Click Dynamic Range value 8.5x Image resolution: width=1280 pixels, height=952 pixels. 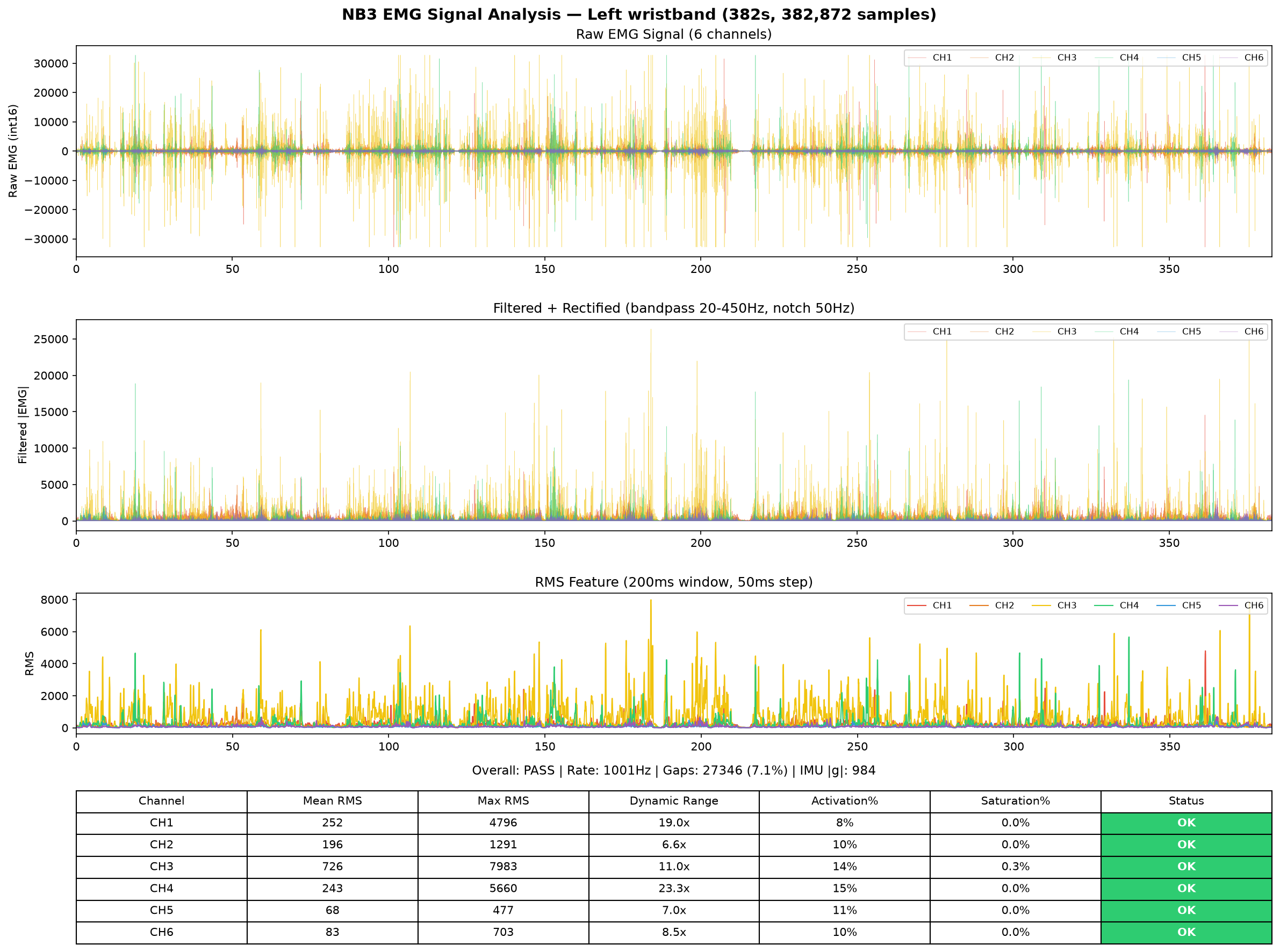pyautogui.click(x=674, y=933)
